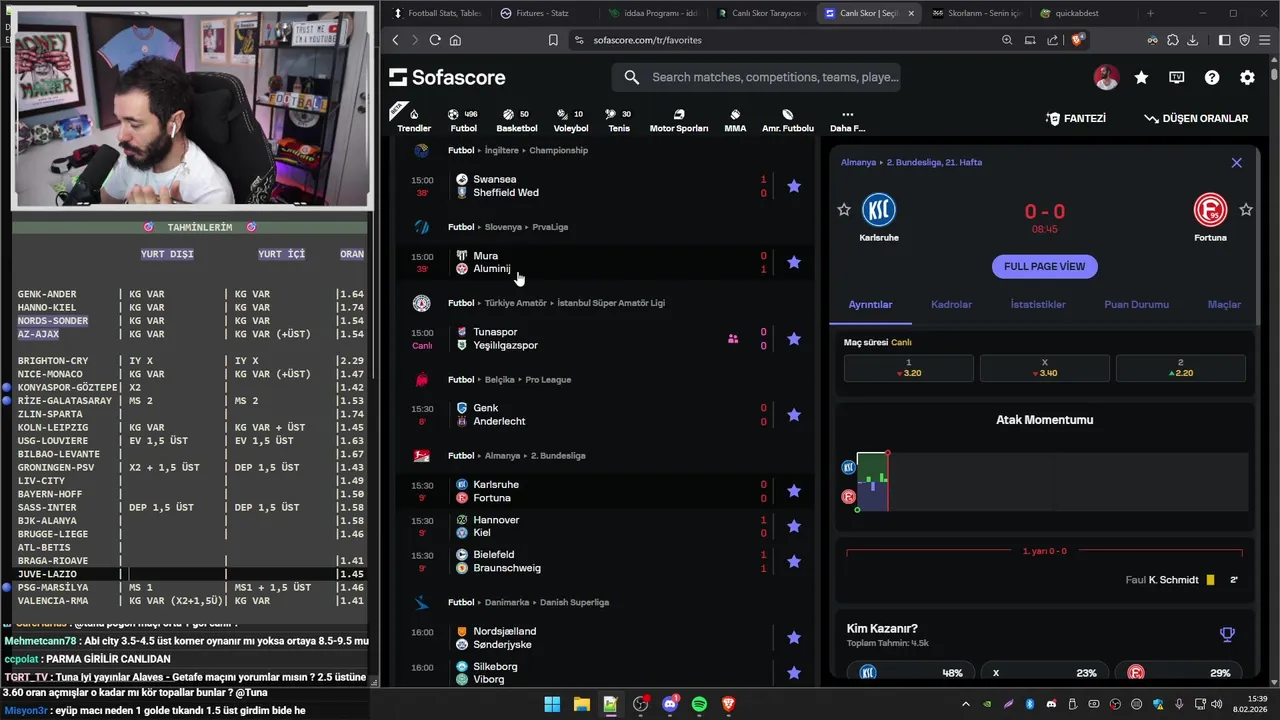Open the DÜŞEN ORANLAR link
This screenshot has width=1280, height=720.
point(1196,118)
